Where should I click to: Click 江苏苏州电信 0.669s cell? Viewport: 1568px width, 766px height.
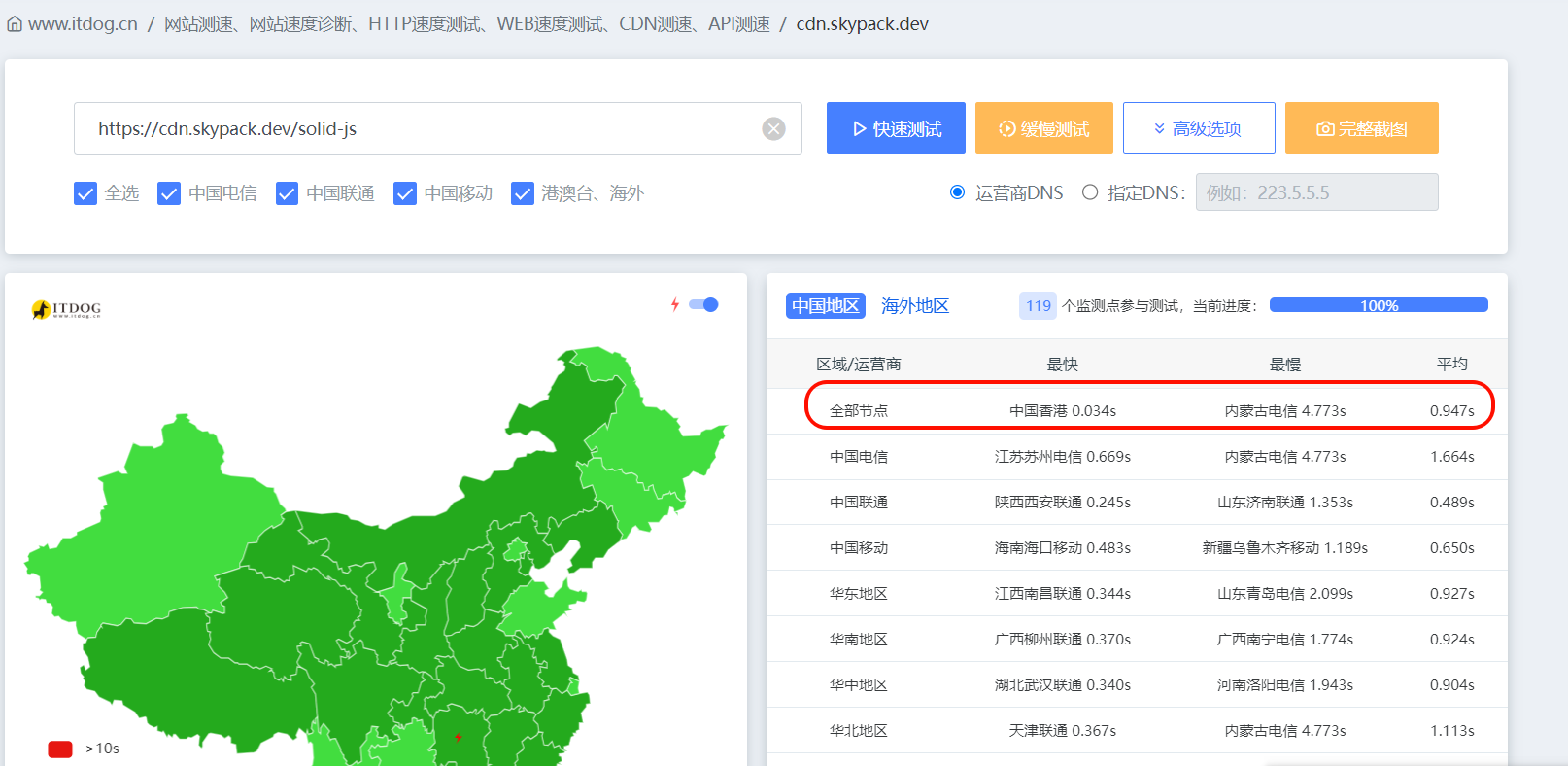[x=1063, y=456]
